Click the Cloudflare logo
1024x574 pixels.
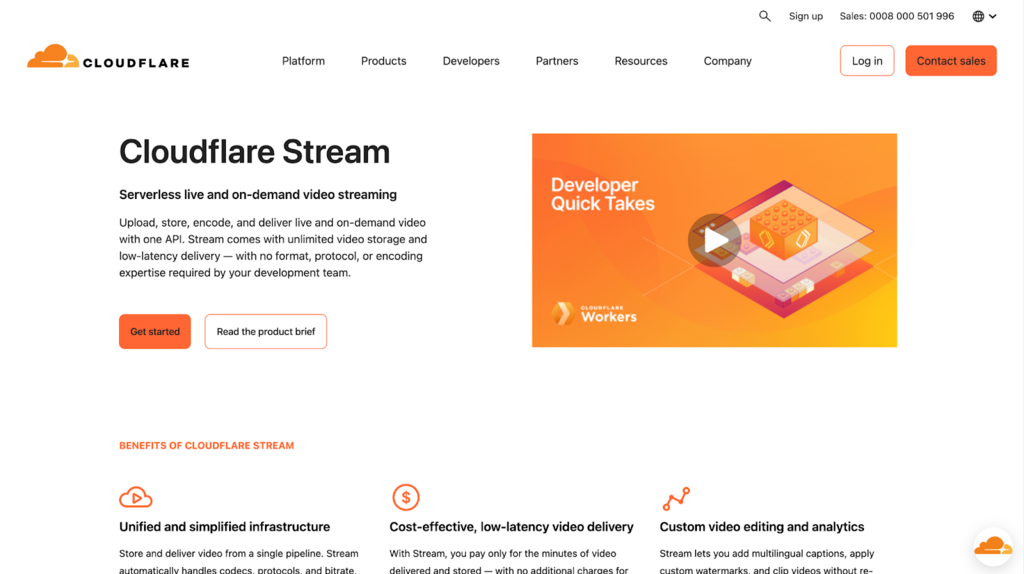tap(108, 57)
